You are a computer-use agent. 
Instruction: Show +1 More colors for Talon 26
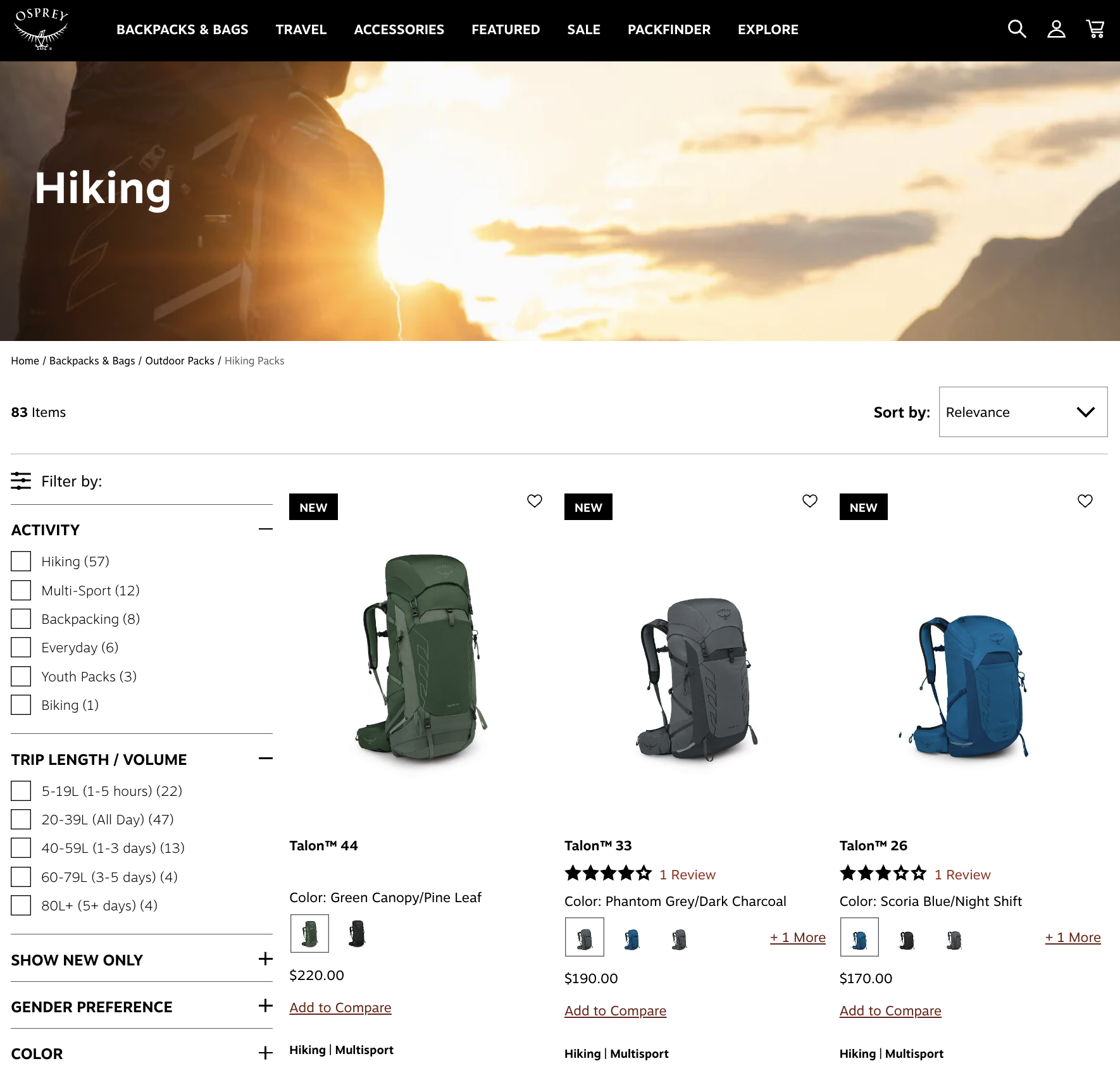pos(1073,937)
